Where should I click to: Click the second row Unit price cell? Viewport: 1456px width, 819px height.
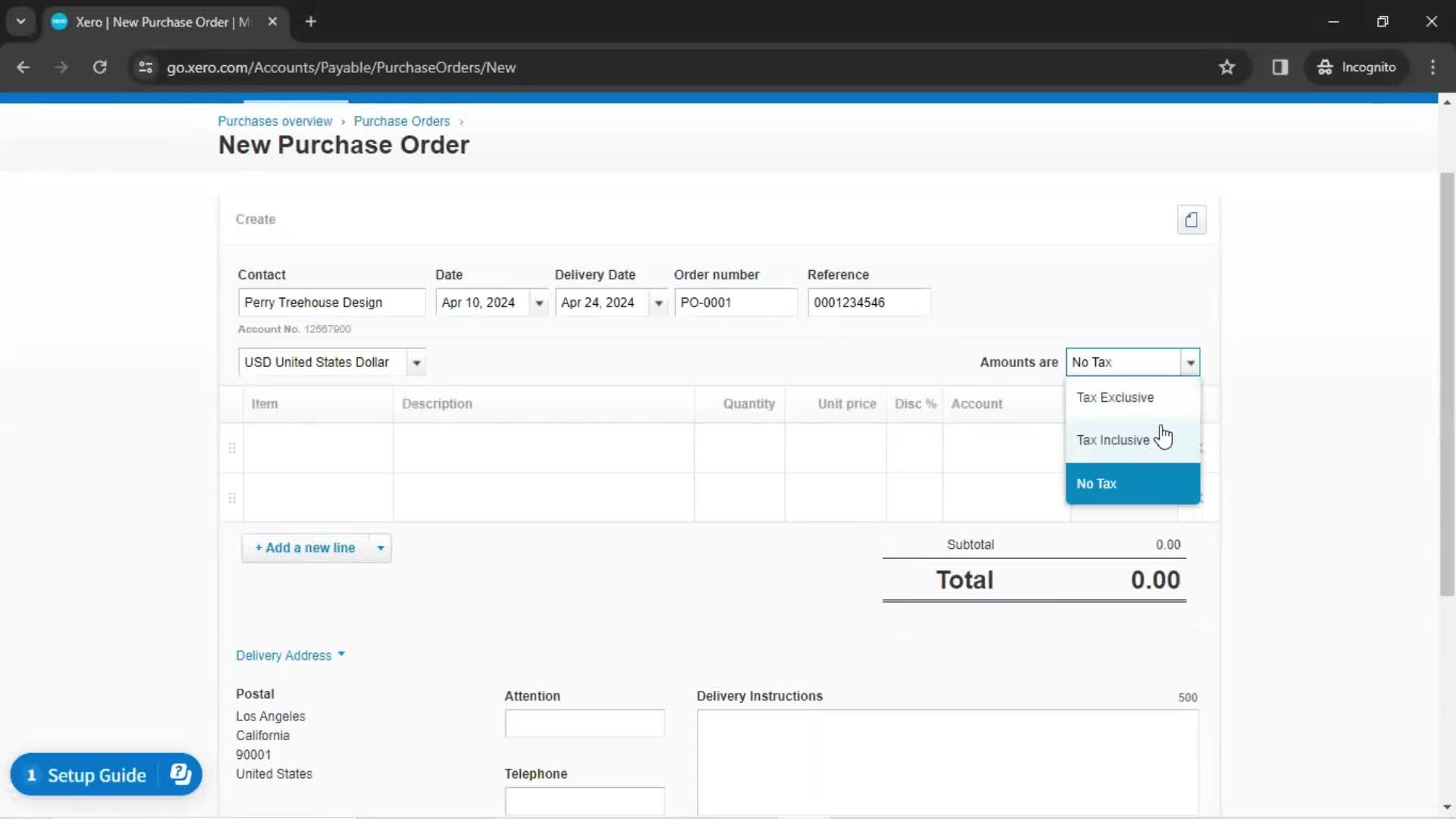[x=835, y=497]
